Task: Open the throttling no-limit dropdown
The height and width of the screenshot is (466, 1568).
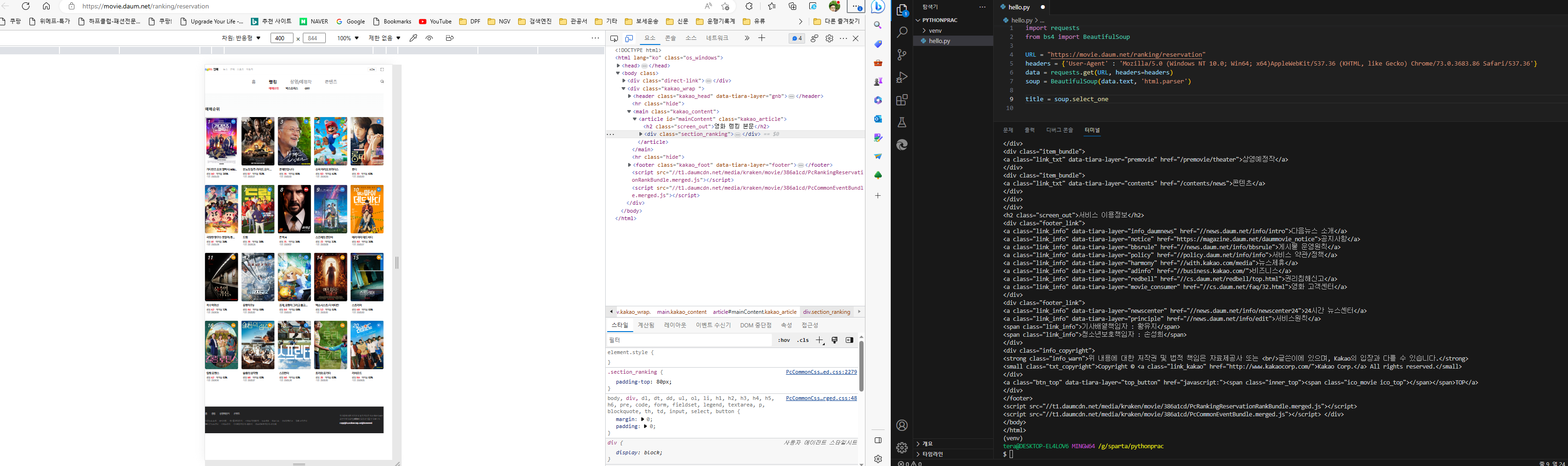Action: click(x=384, y=38)
